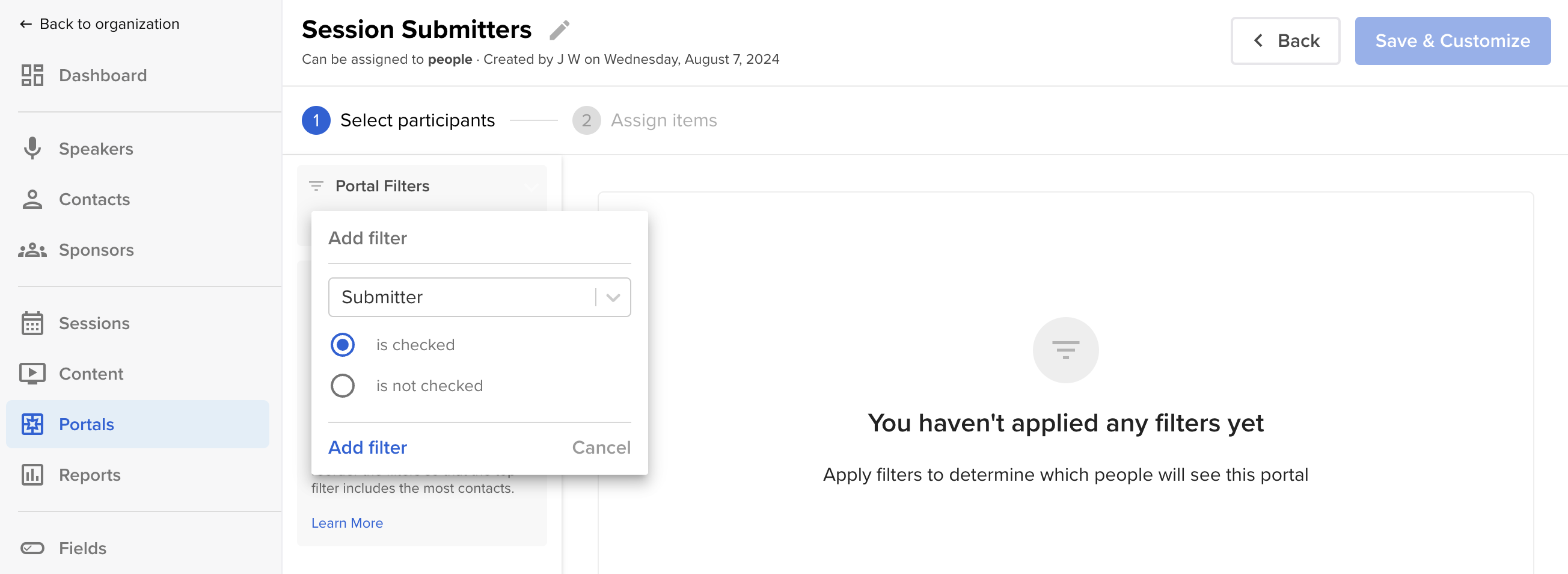The height and width of the screenshot is (574, 1568).
Task: Select the 'is not checked' radio option
Action: pos(342,386)
